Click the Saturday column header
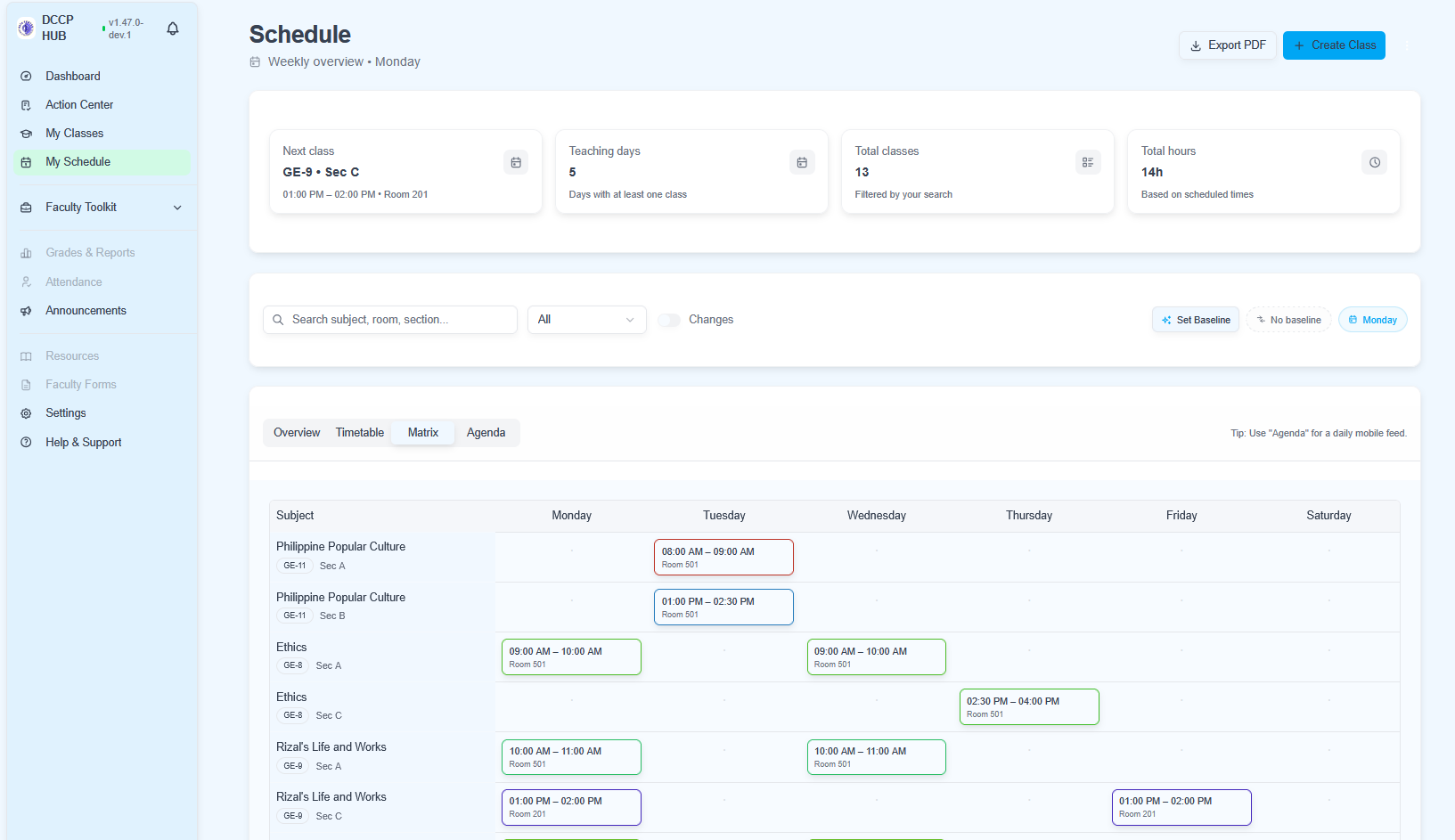 1328,516
